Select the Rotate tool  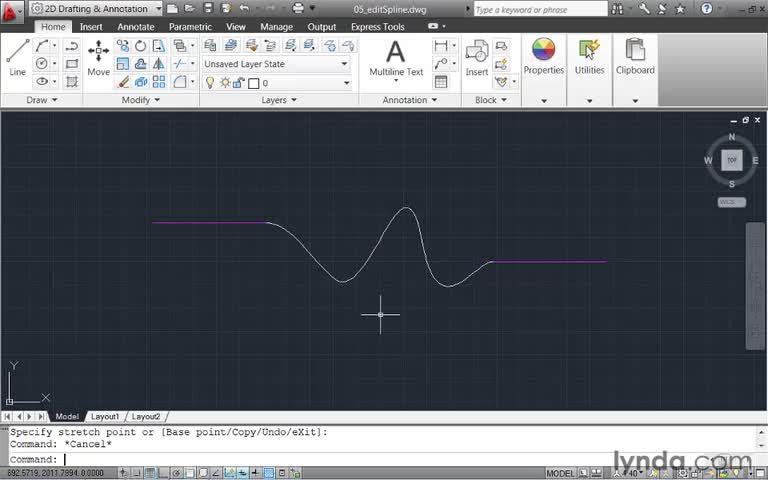(x=141, y=46)
